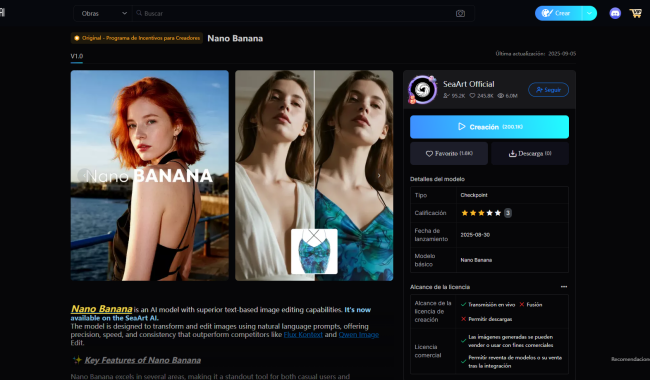This screenshot has height=380, width=650.
Task: Click the rating count badge 3
Action: pos(508,213)
